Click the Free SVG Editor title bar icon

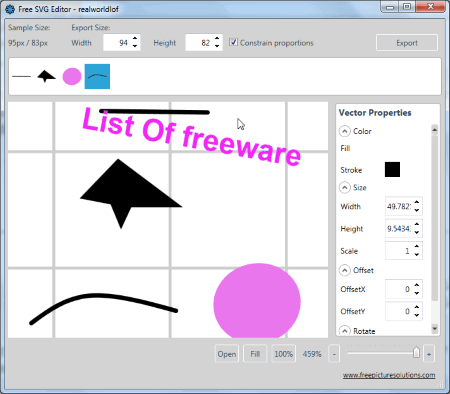coord(10,9)
